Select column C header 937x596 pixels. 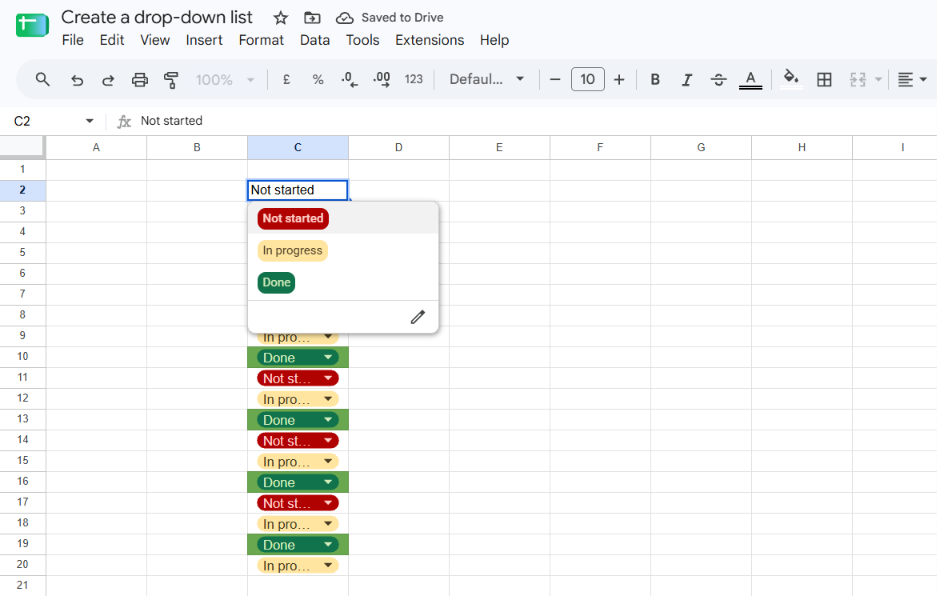[298, 148]
